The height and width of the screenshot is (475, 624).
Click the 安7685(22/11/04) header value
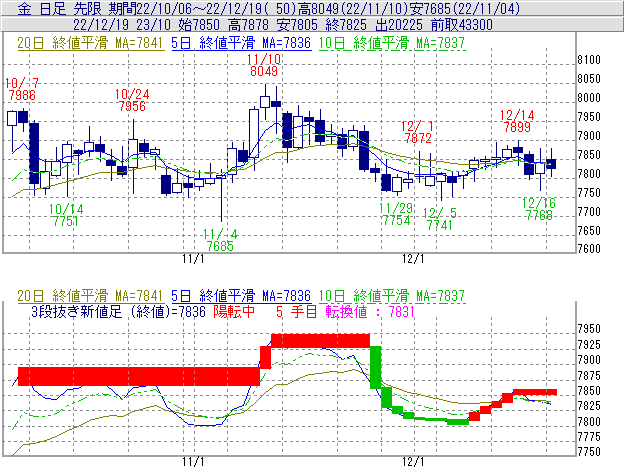coord(466,8)
